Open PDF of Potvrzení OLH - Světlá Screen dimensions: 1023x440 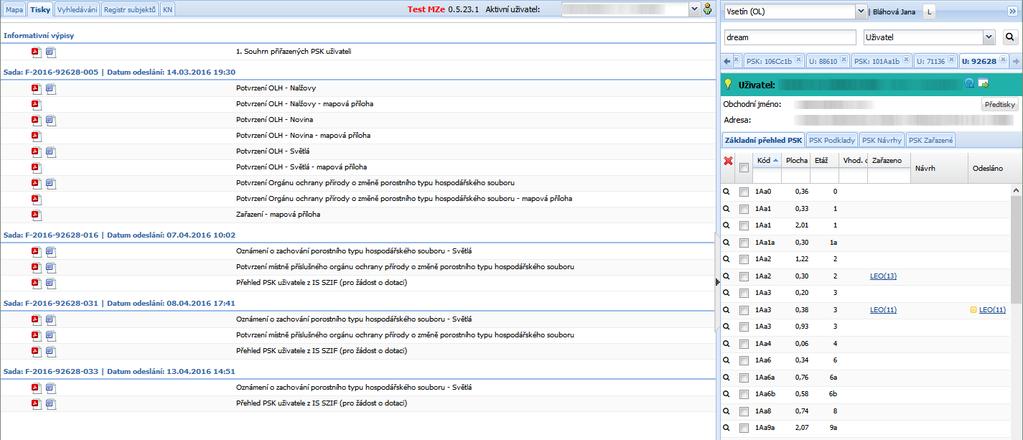[37, 151]
